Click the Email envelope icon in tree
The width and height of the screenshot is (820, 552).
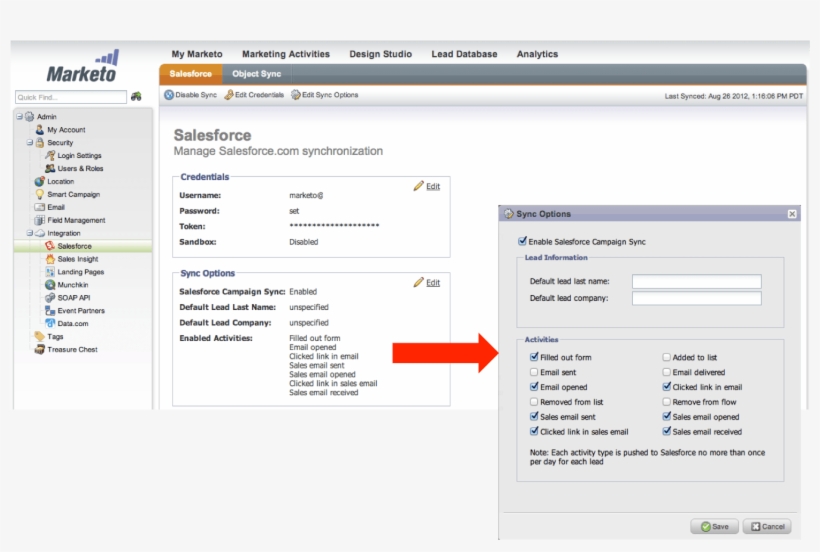[40, 207]
